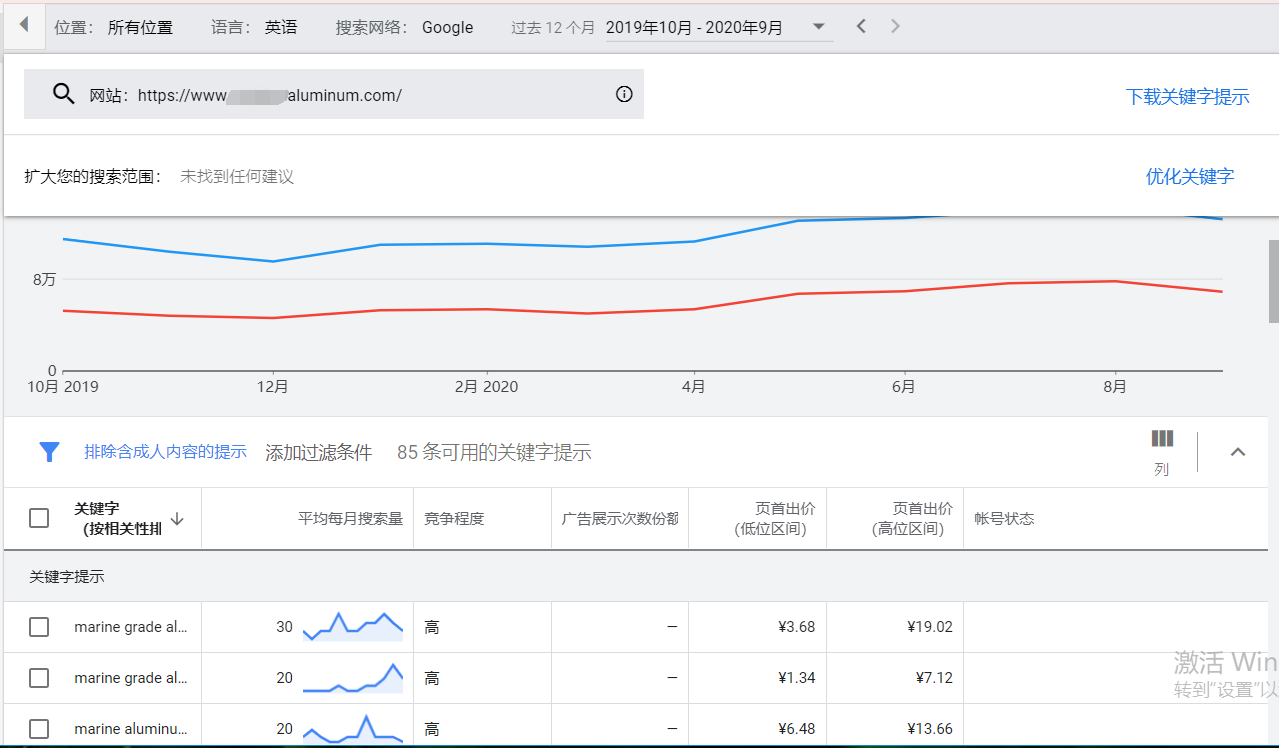Viewport: 1279px width, 748px height.
Task: Select checkbox for the marine aluminu... row
Action: pyautogui.click(x=39, y=729)
